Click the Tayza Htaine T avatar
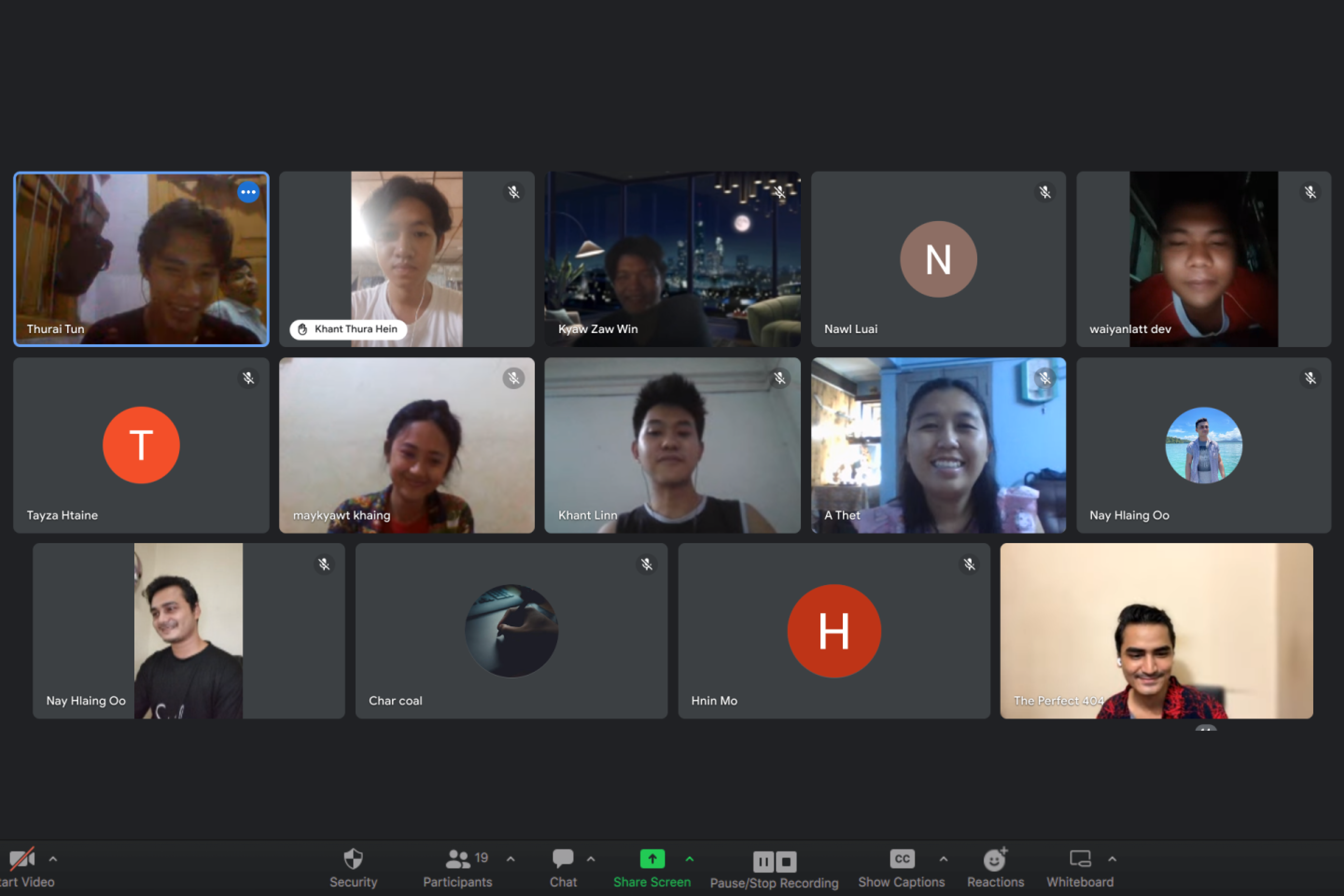This screenshot has height=896, width=1344. (141, 445)
